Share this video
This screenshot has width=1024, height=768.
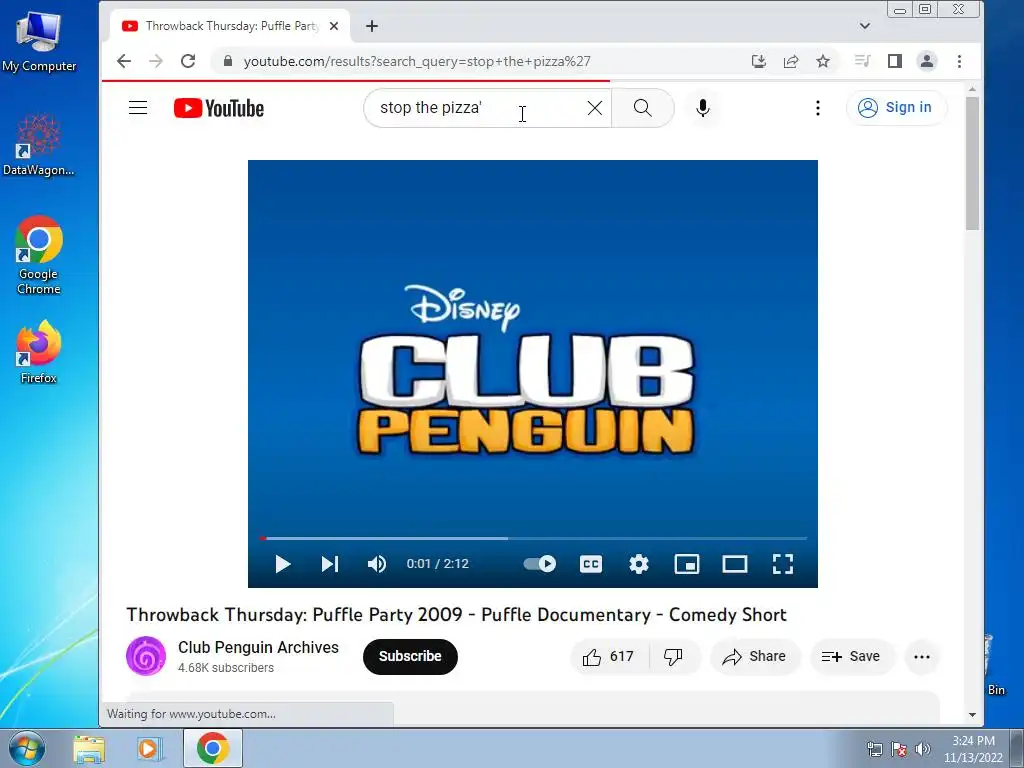tap(754, 656)
